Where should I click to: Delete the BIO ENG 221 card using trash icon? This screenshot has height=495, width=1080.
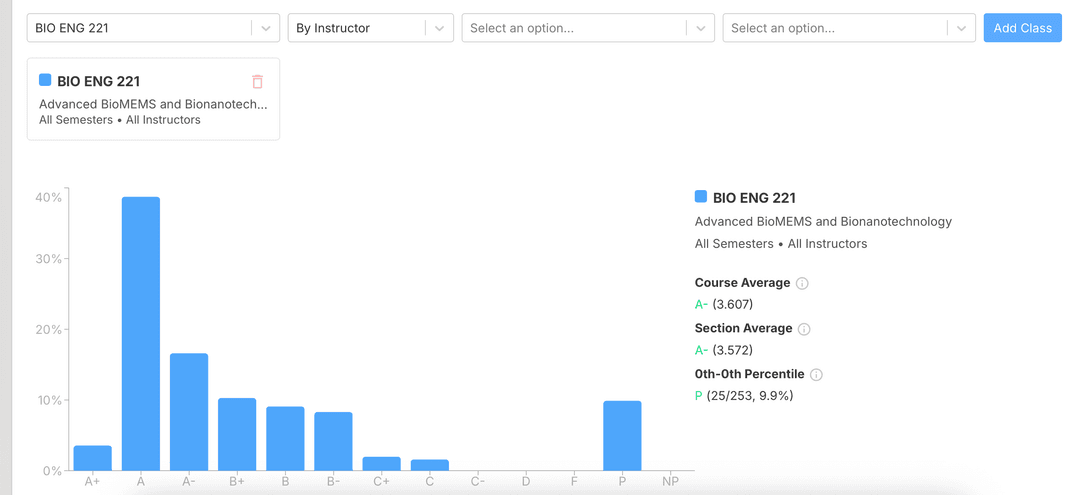tap(258, 81)
